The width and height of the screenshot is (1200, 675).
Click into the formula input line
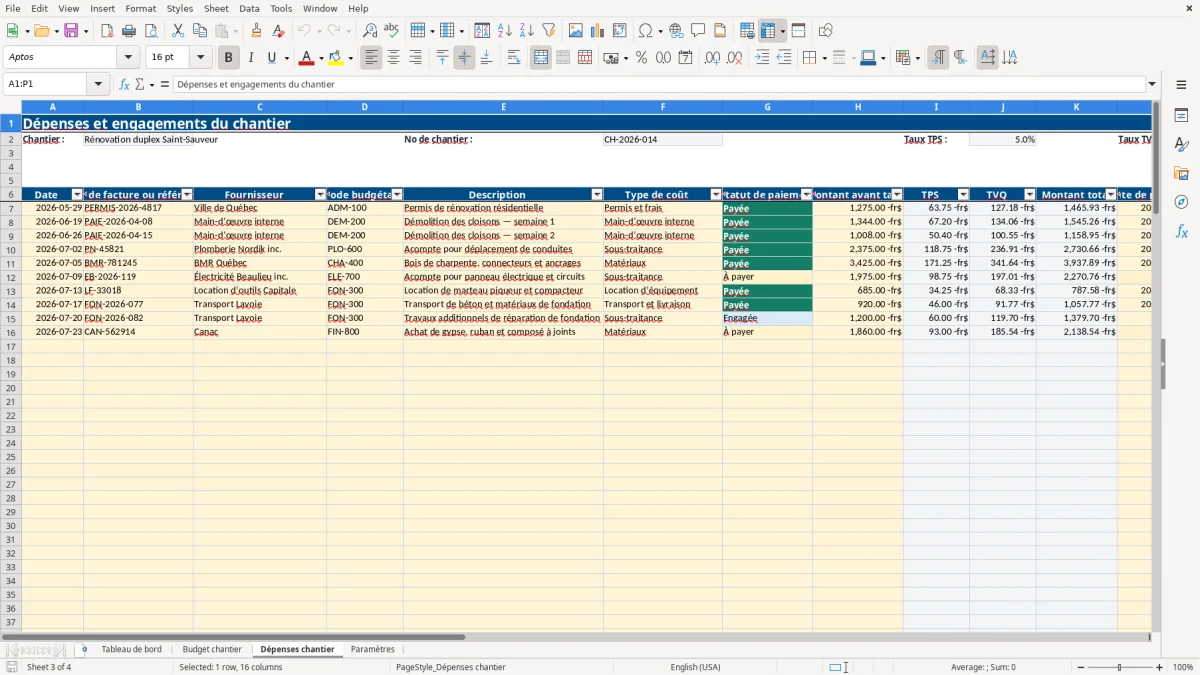659,84
